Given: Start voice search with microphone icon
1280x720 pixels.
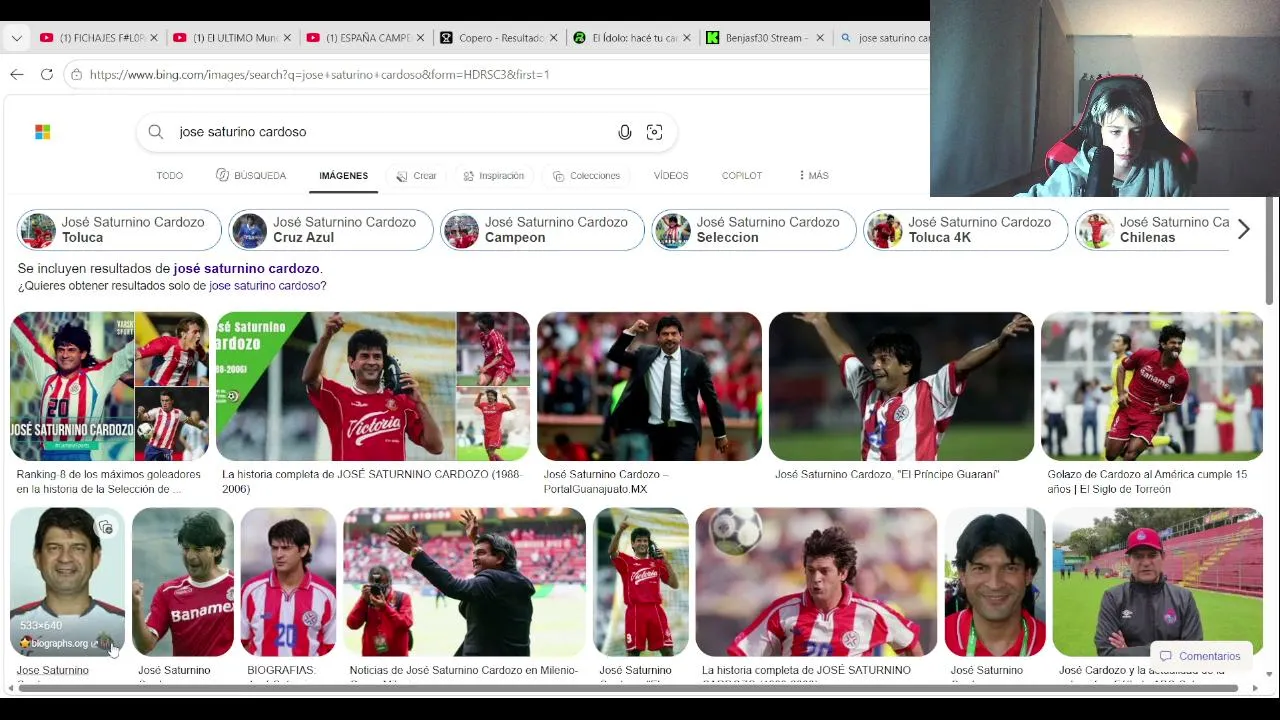Looking at the screenshot, I should [x=625, y=132].
